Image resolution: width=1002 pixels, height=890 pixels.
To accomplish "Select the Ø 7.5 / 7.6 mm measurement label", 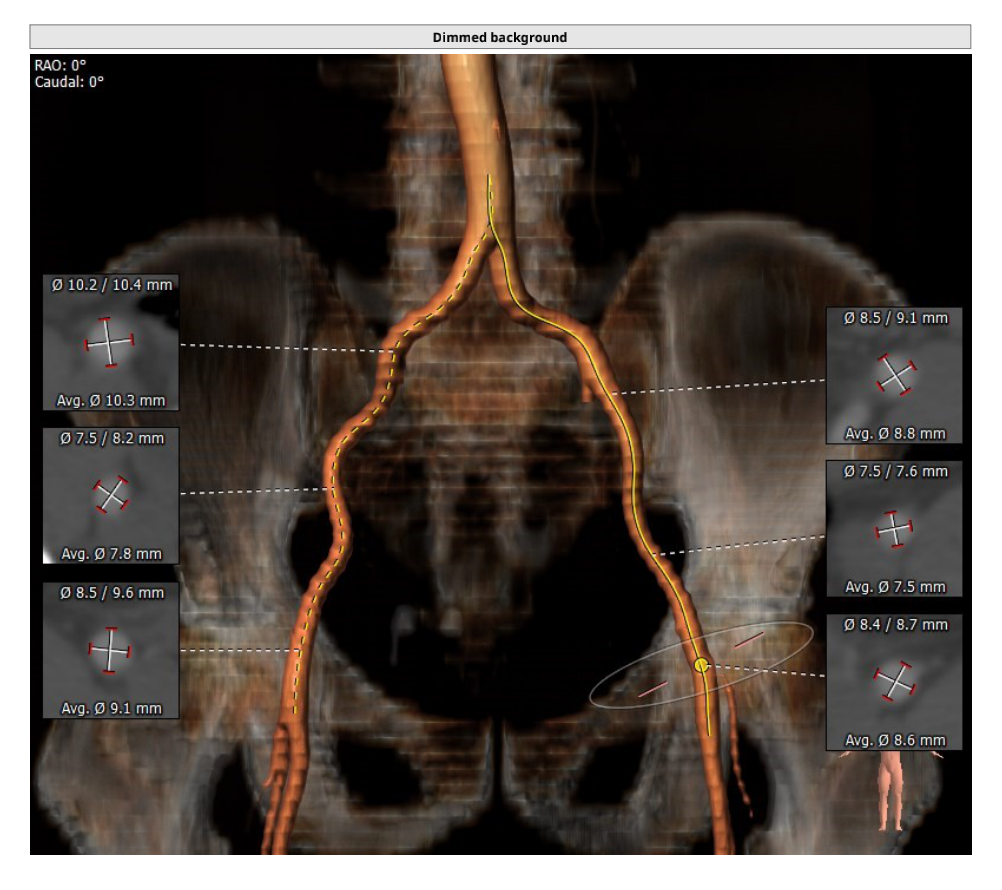I will point(895,471).
